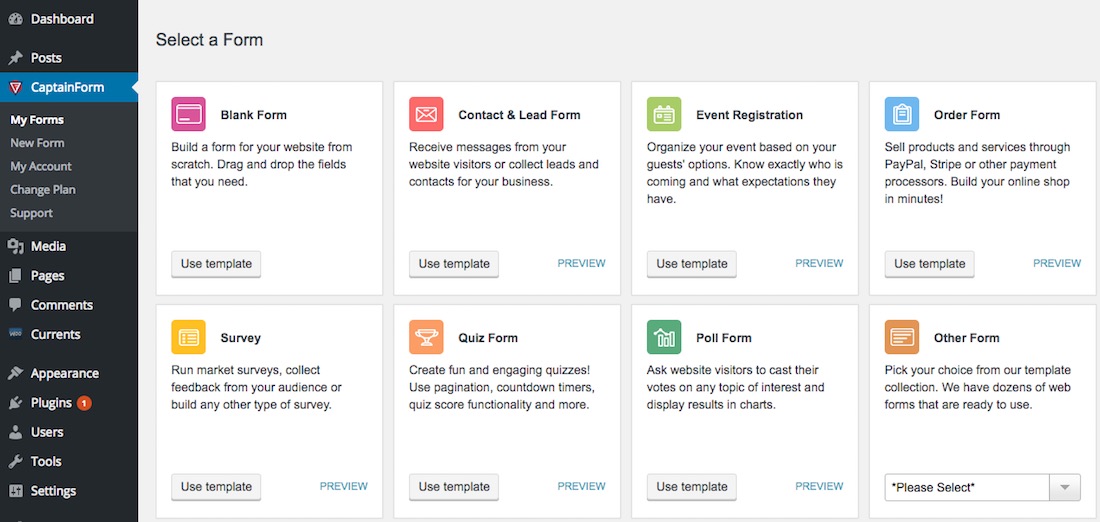Open the Dashboard from the sidebar
The width and height of the screenshot is (1100, 522).
pyautogui.click(x=62, y=19)
